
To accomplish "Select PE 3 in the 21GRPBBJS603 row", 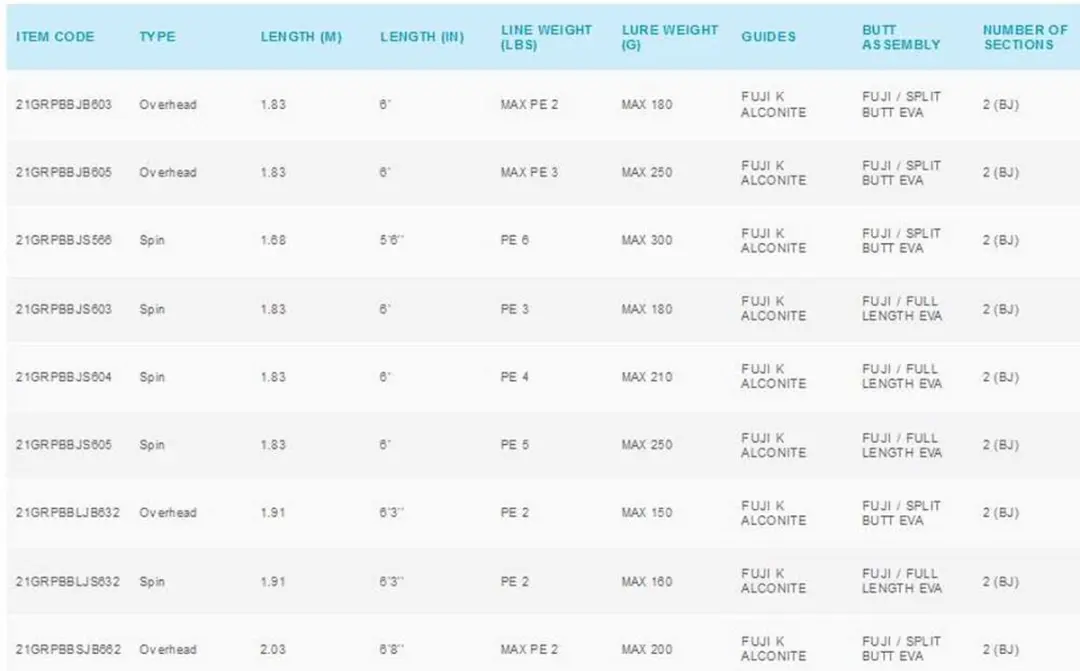I will coord(515,309).
